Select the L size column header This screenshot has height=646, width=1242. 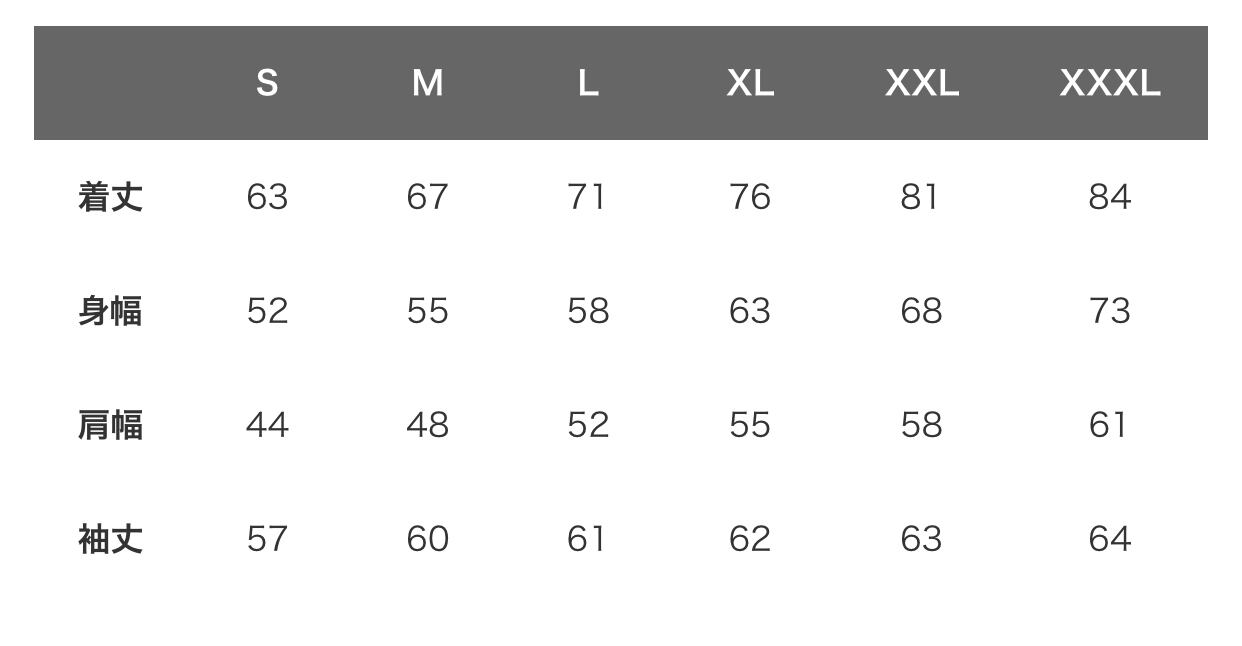(x=588, y=83)
